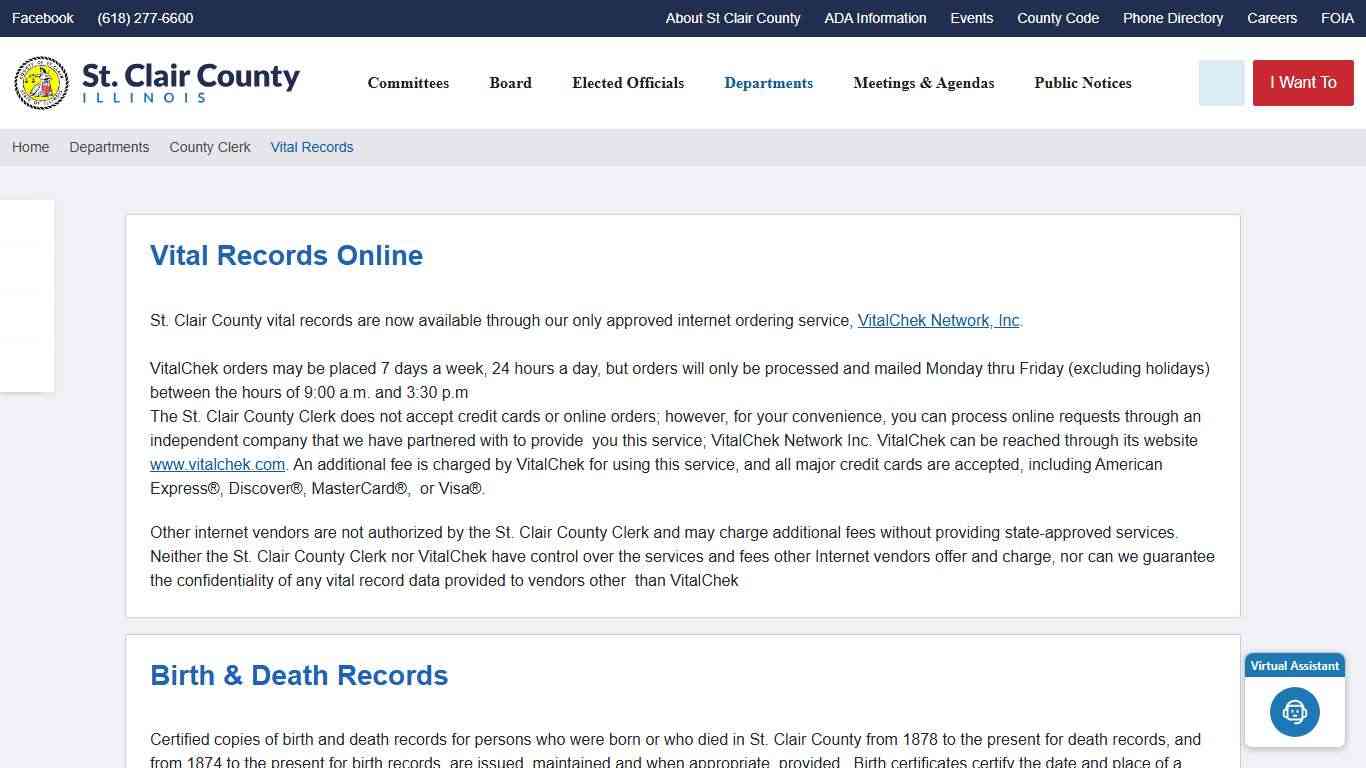
Task: Open the Board navigation item
Action: coord(510,83)
